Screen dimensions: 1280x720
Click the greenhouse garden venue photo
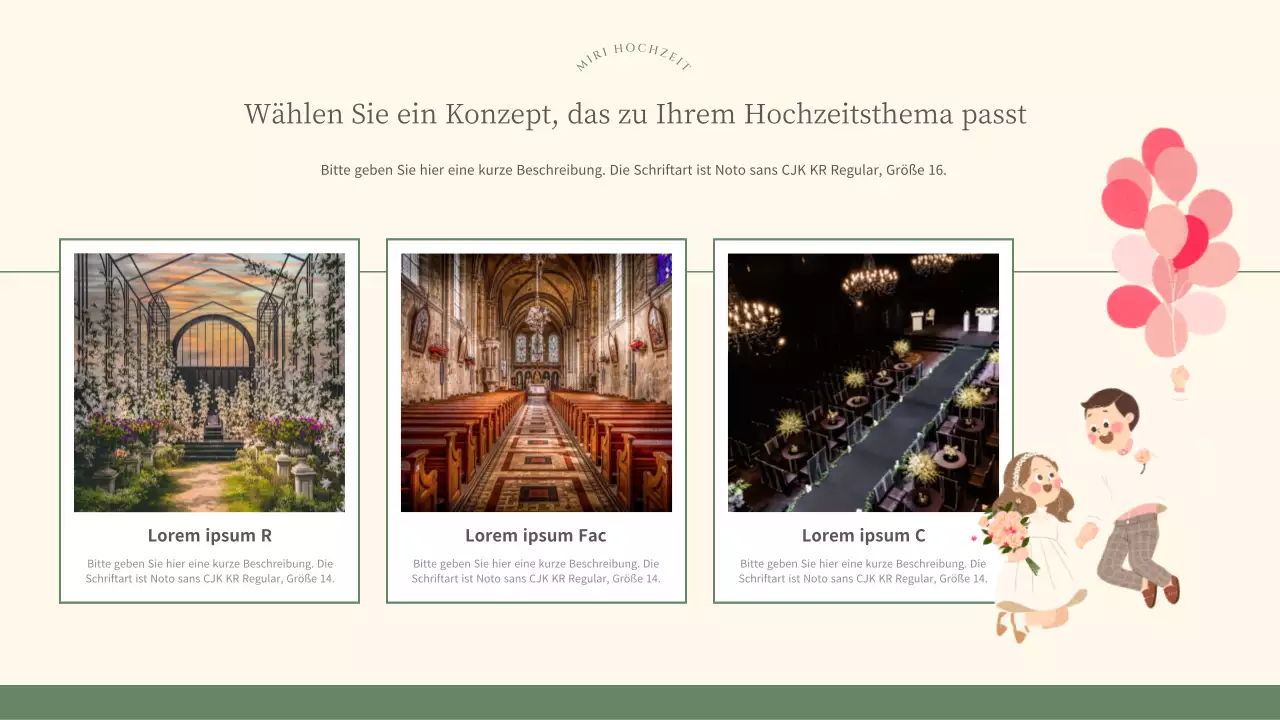(209, 382)
